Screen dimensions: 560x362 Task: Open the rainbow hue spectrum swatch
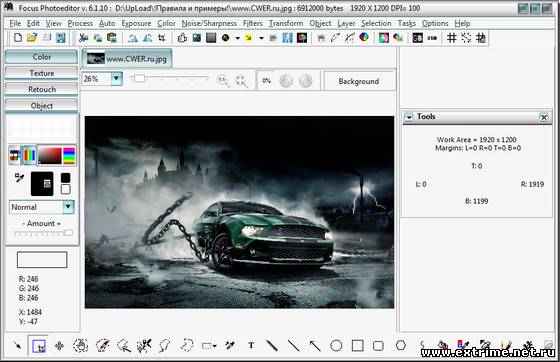point(69,155)
